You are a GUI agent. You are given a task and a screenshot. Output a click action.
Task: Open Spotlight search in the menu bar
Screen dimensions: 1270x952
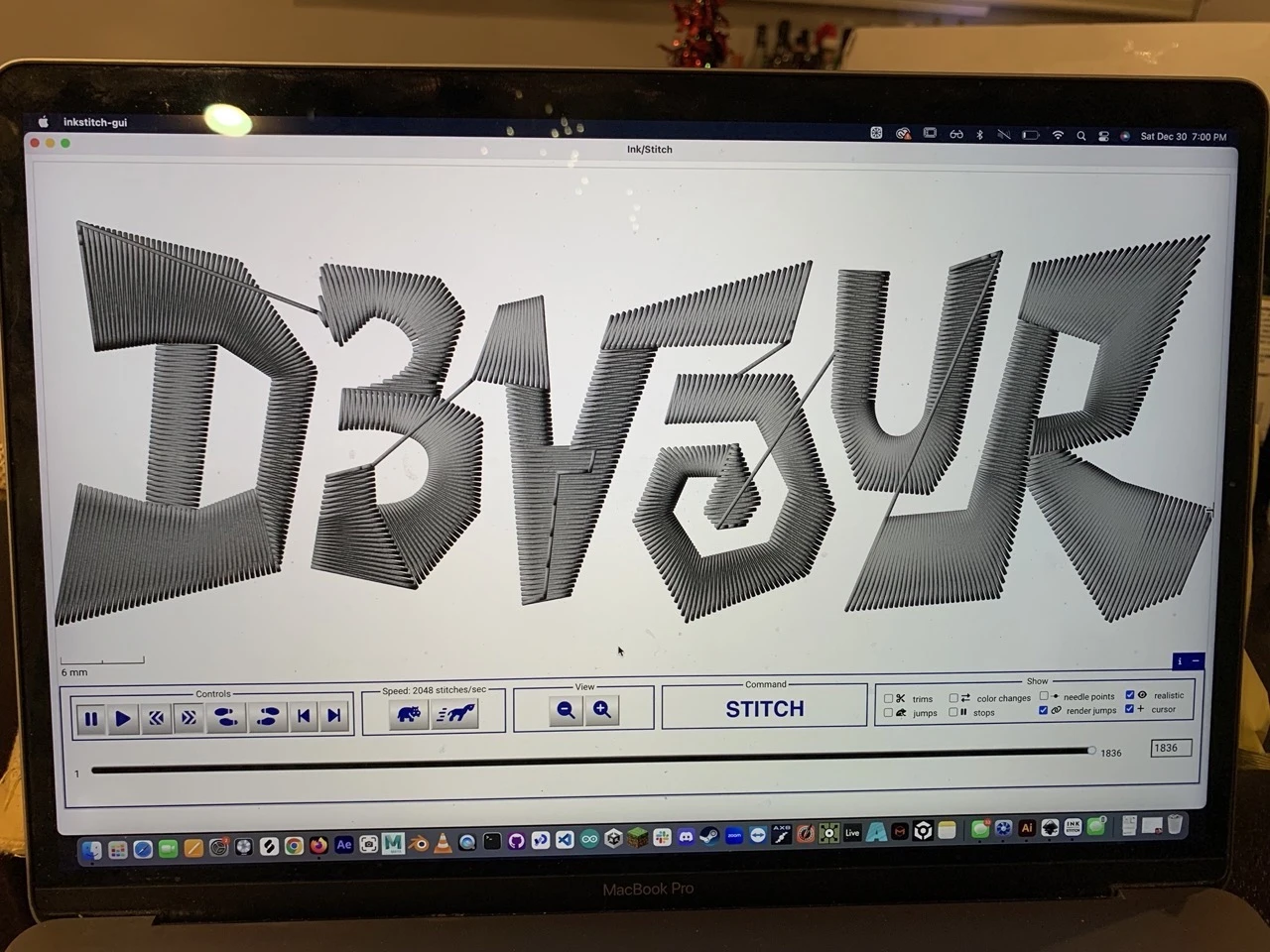point(1080,136)
